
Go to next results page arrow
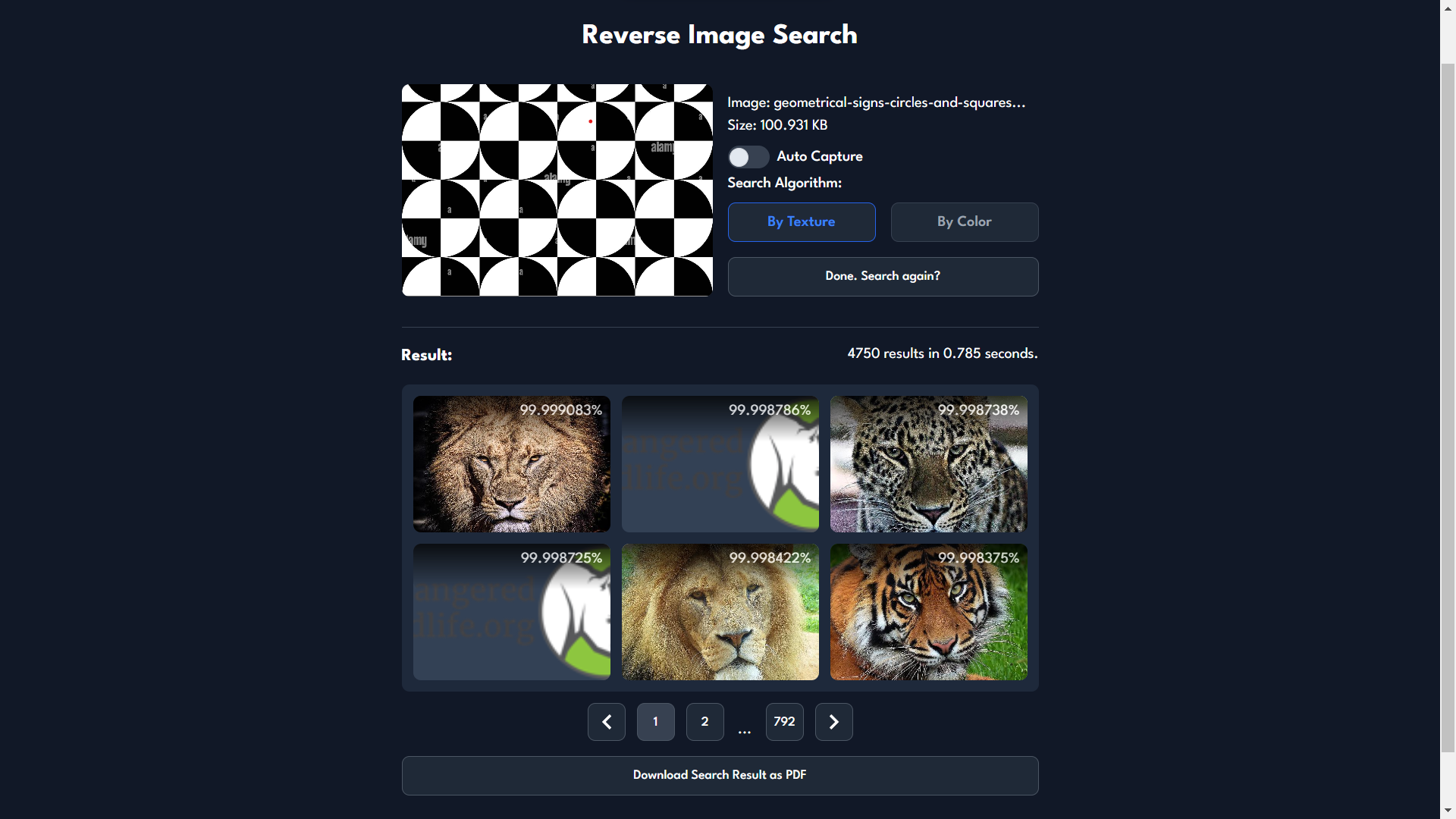833,722
